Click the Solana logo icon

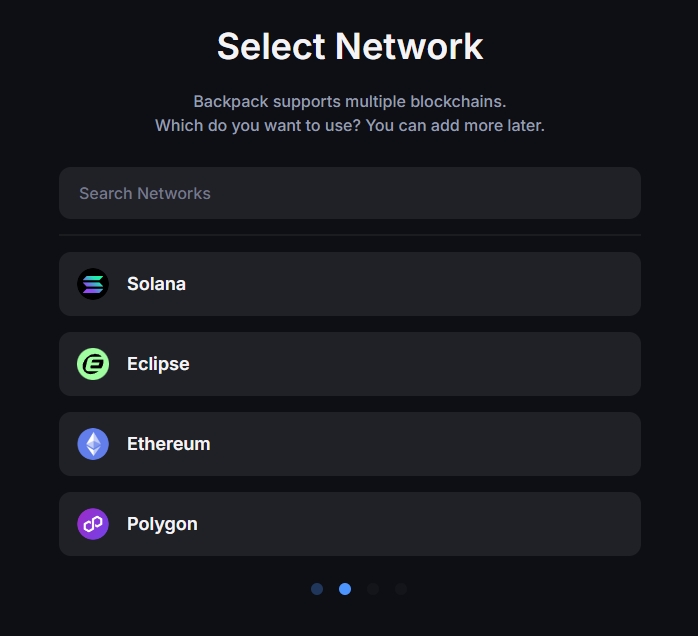tap(93, 284)
